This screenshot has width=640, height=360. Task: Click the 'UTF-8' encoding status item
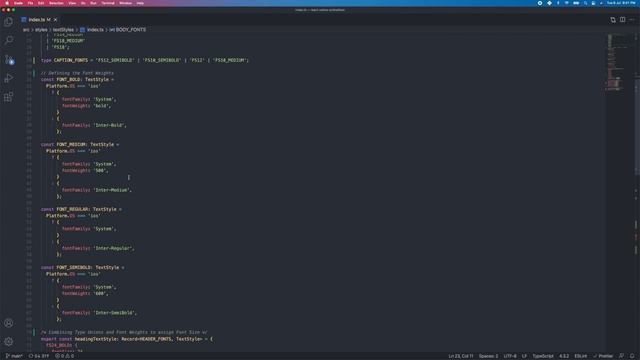coord(510,356)
